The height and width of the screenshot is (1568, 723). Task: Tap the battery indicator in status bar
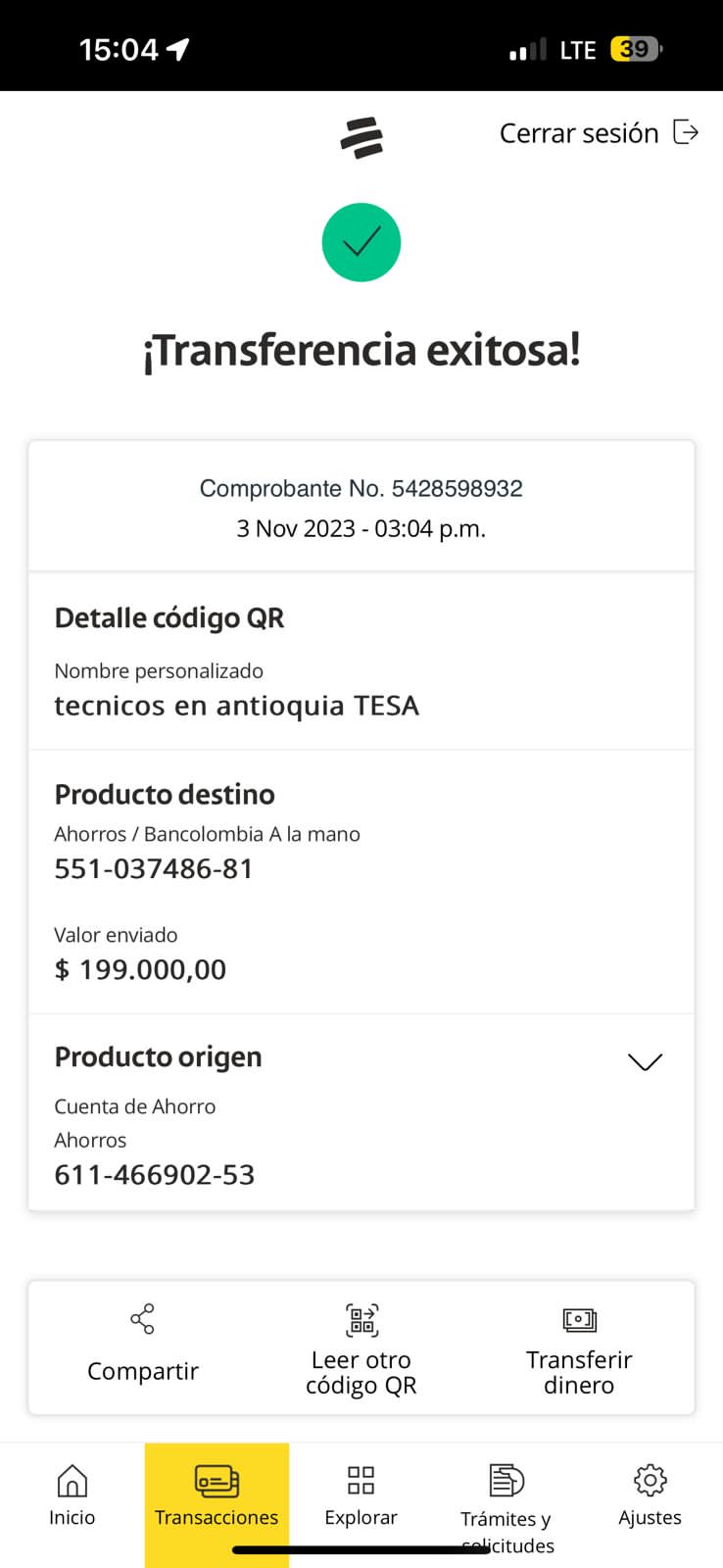[x=635, y=49]
